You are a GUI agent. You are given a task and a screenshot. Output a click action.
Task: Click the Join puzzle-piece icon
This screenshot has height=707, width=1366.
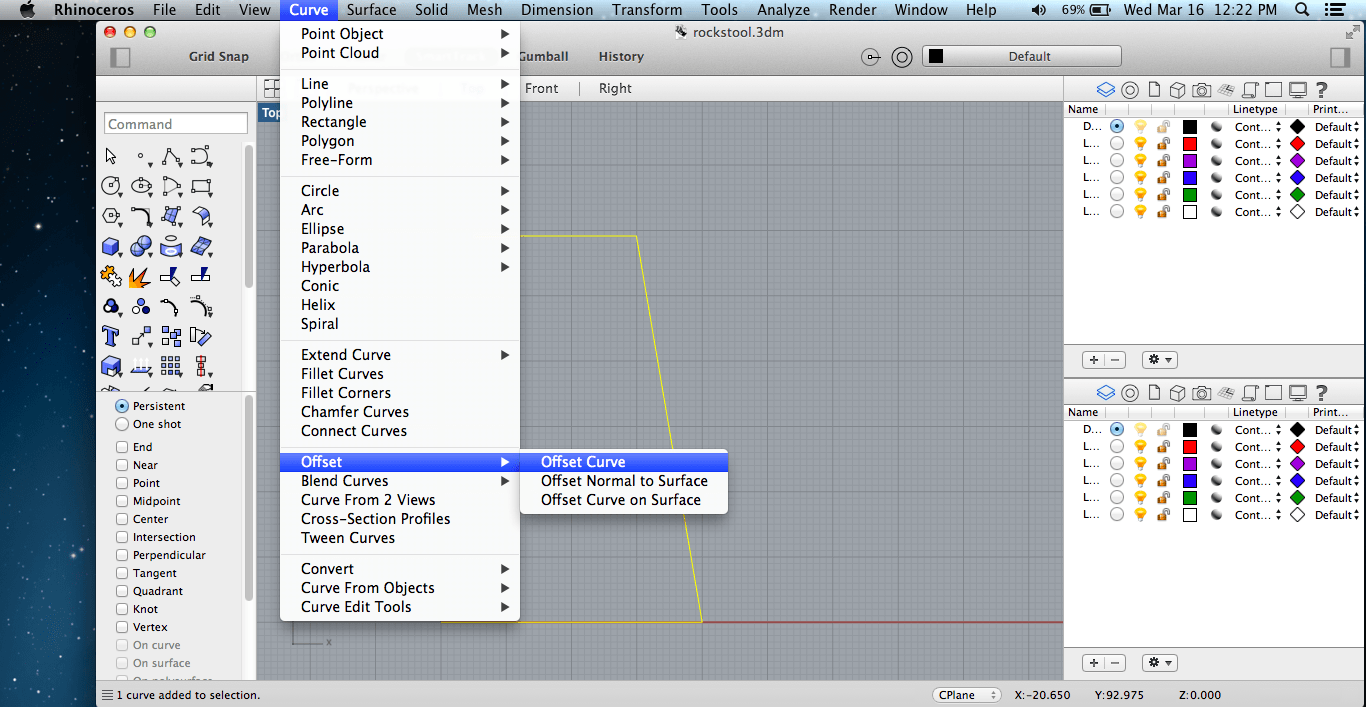(x=111, y=276)
